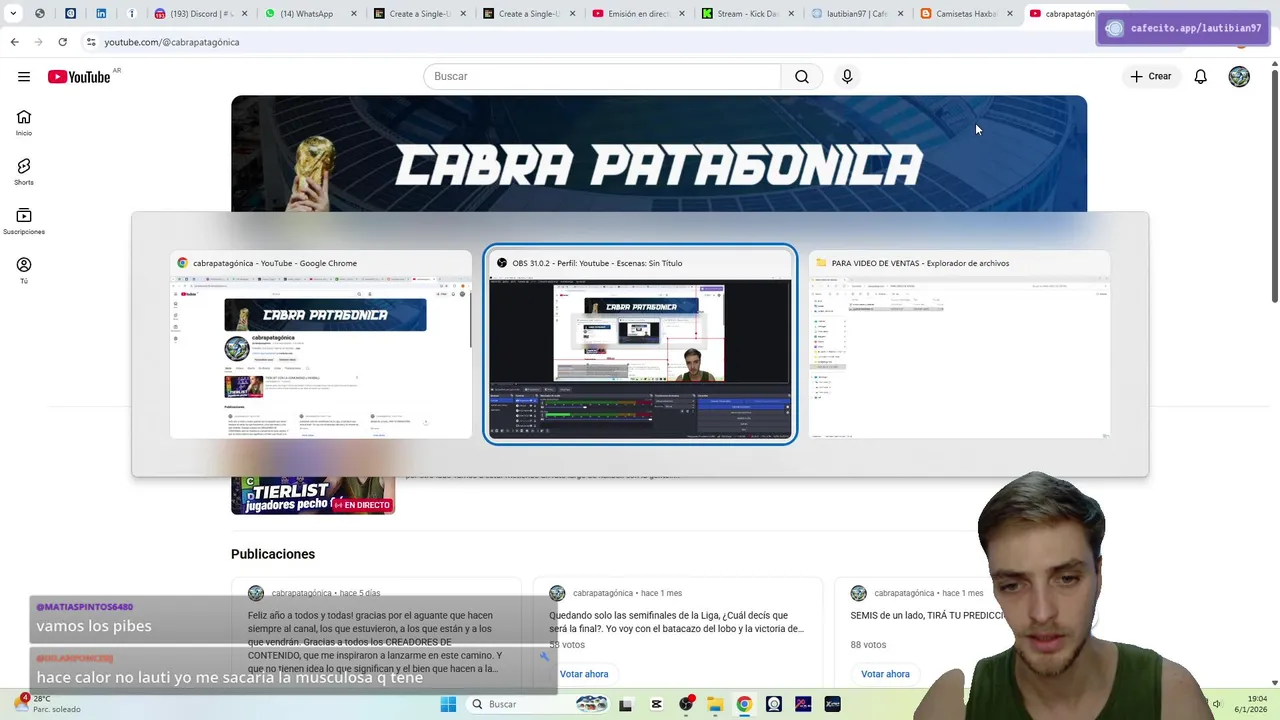Close the Discord browser tab

click(x=244, y=14)
